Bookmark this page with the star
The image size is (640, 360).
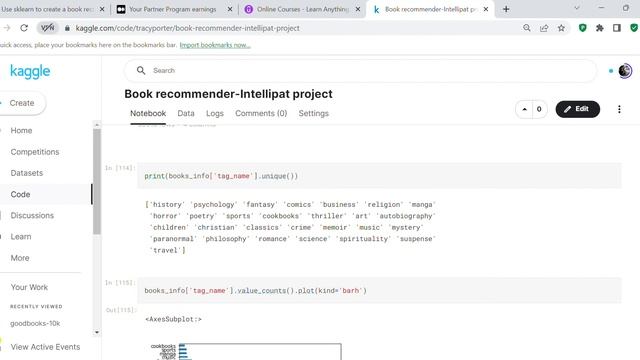[561, 28]
